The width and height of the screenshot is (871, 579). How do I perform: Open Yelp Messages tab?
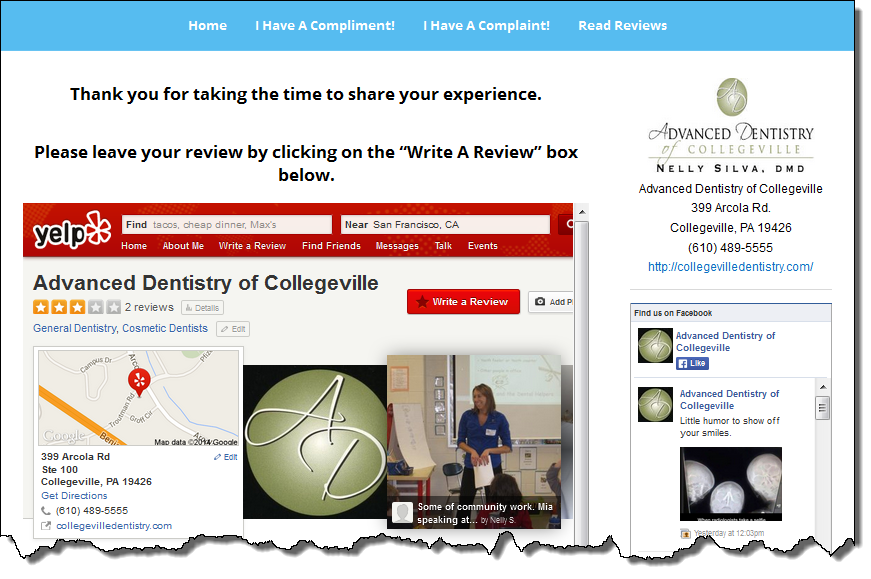click(397, 246)
